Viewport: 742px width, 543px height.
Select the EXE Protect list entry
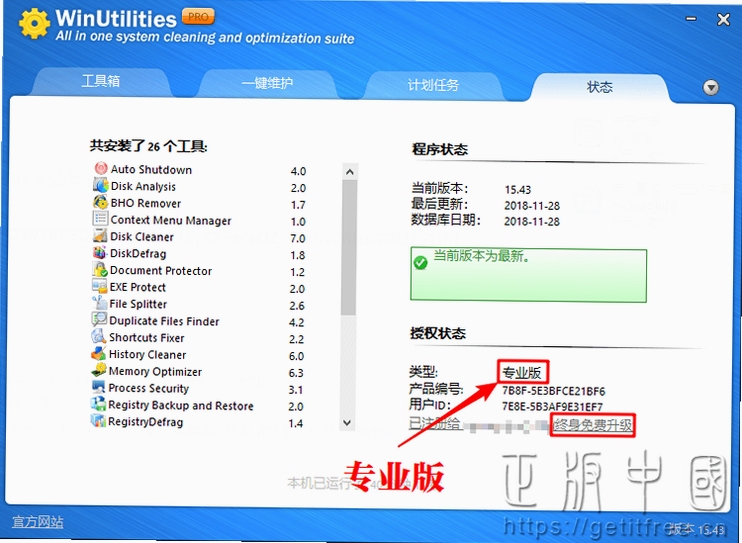(x=198, y=287)
